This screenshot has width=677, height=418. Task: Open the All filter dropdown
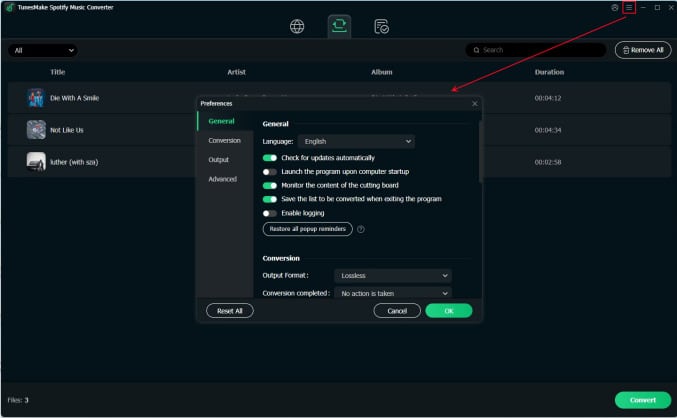43,50
